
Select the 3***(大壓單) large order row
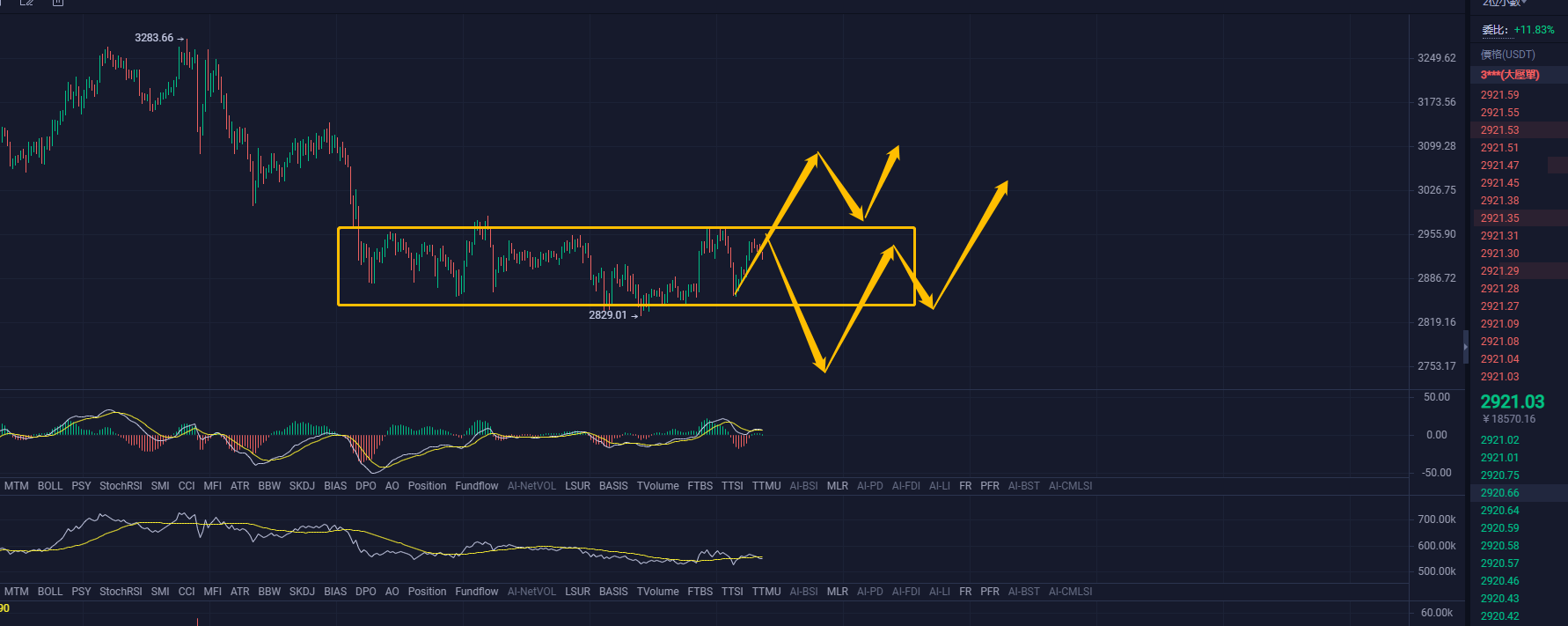1510,75
